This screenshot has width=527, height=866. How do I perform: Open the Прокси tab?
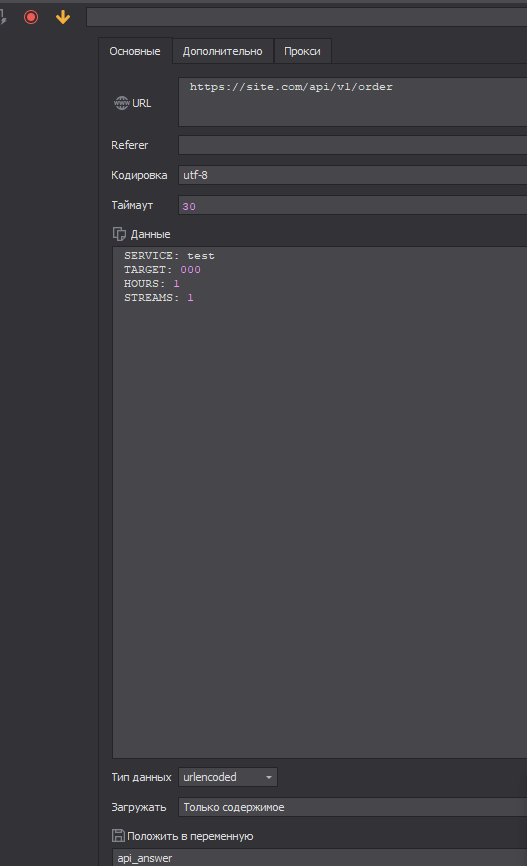coord(302,51)
